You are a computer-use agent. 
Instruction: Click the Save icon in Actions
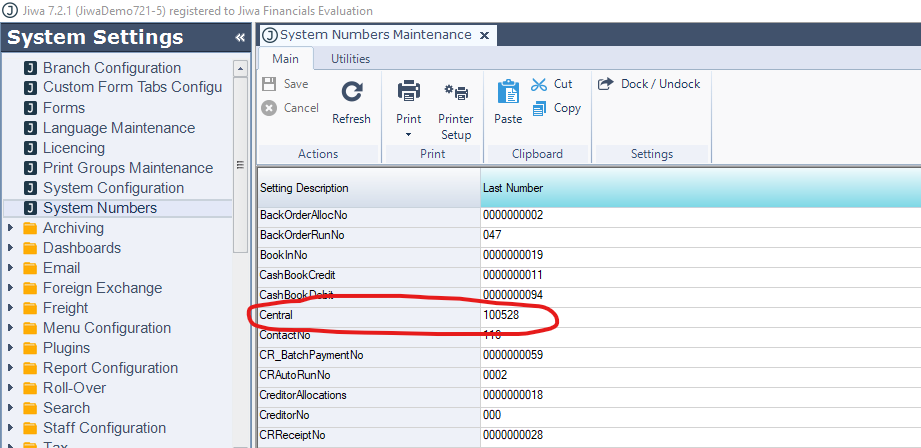click(270, 85)
